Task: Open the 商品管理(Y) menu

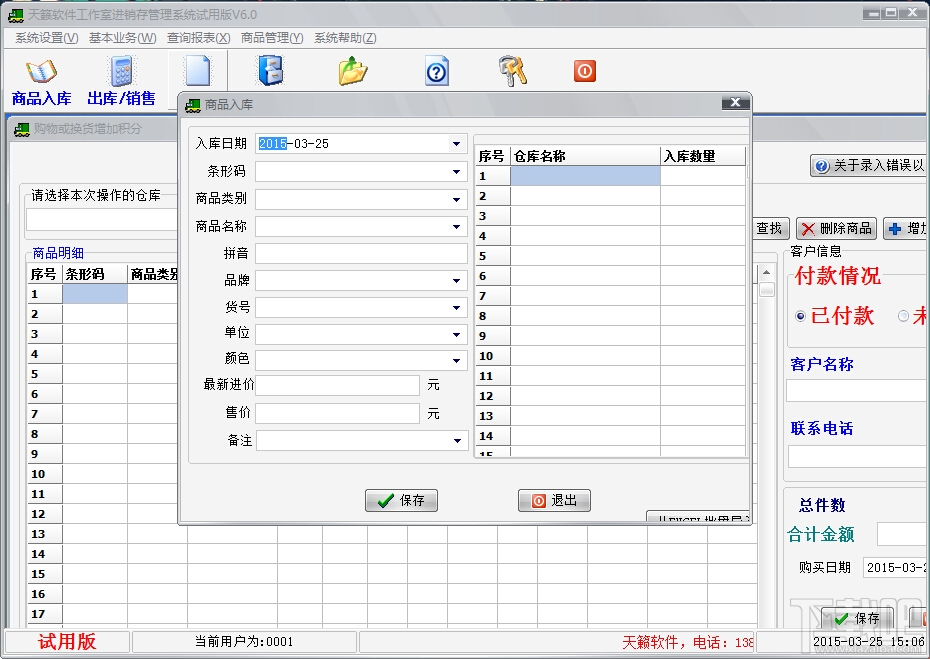Action: click(x=272, y=38)
